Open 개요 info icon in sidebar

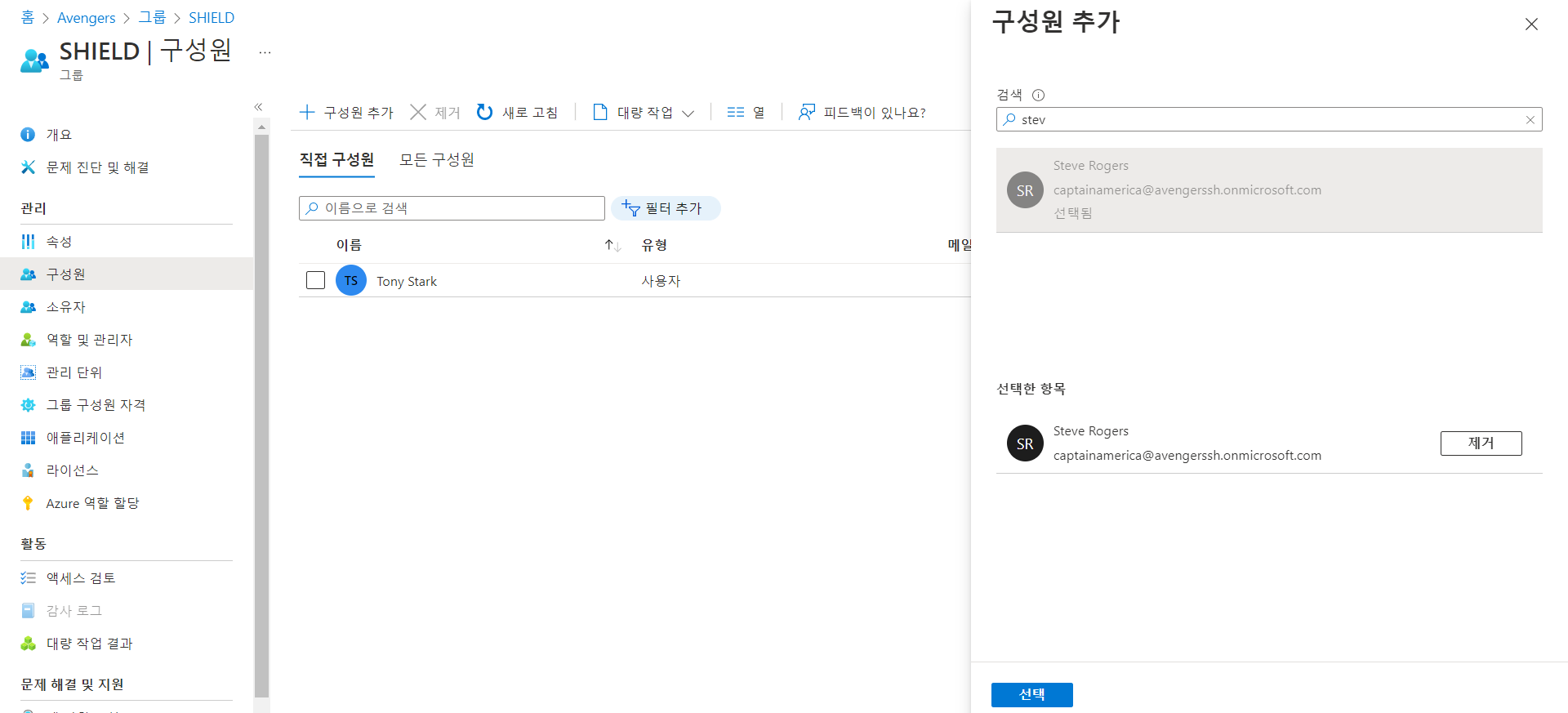[28, 135]
